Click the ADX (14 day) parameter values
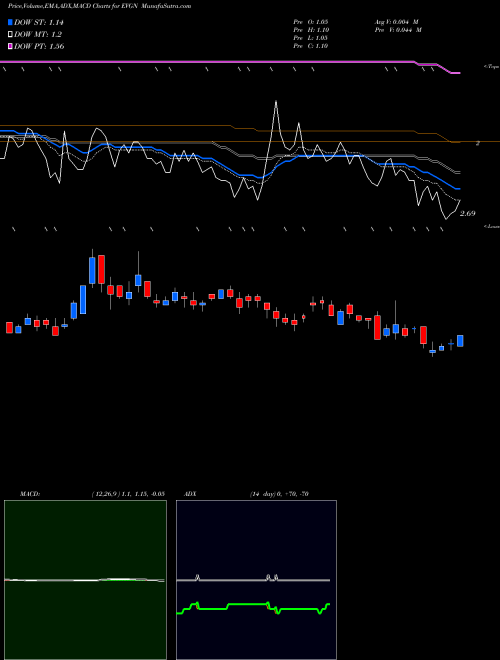500x660 pixels. (x=279, y=494)
